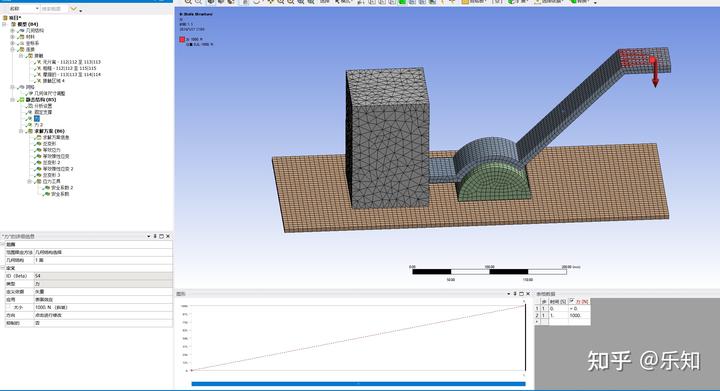Open the details panel options arrow menu
720x391 pixels.
click(148, 236)
